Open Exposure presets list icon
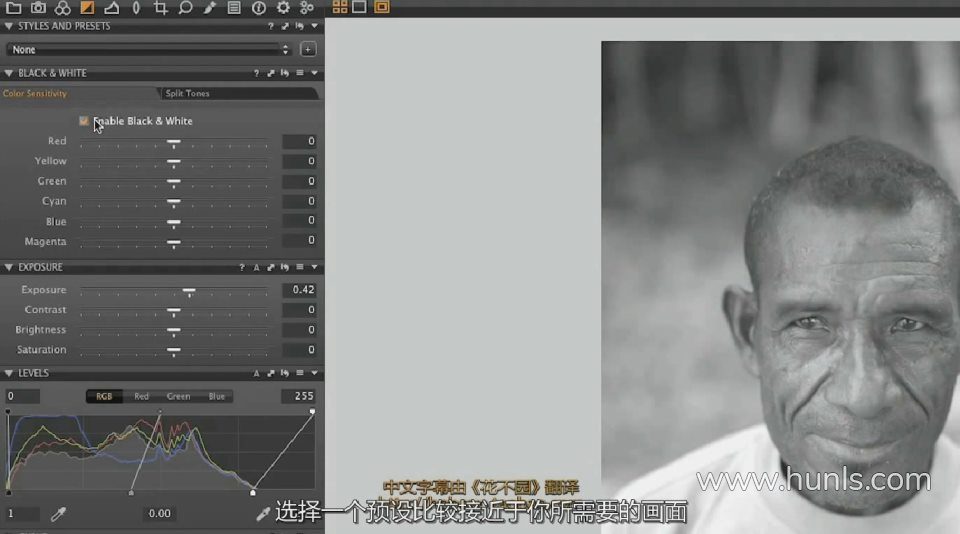The image size is (960, 534). [300, 268]
